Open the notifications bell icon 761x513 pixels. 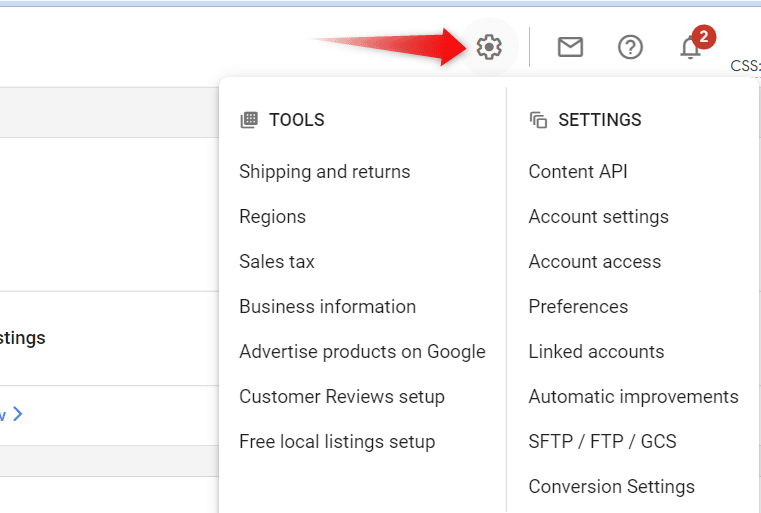(x=690, y=47)
